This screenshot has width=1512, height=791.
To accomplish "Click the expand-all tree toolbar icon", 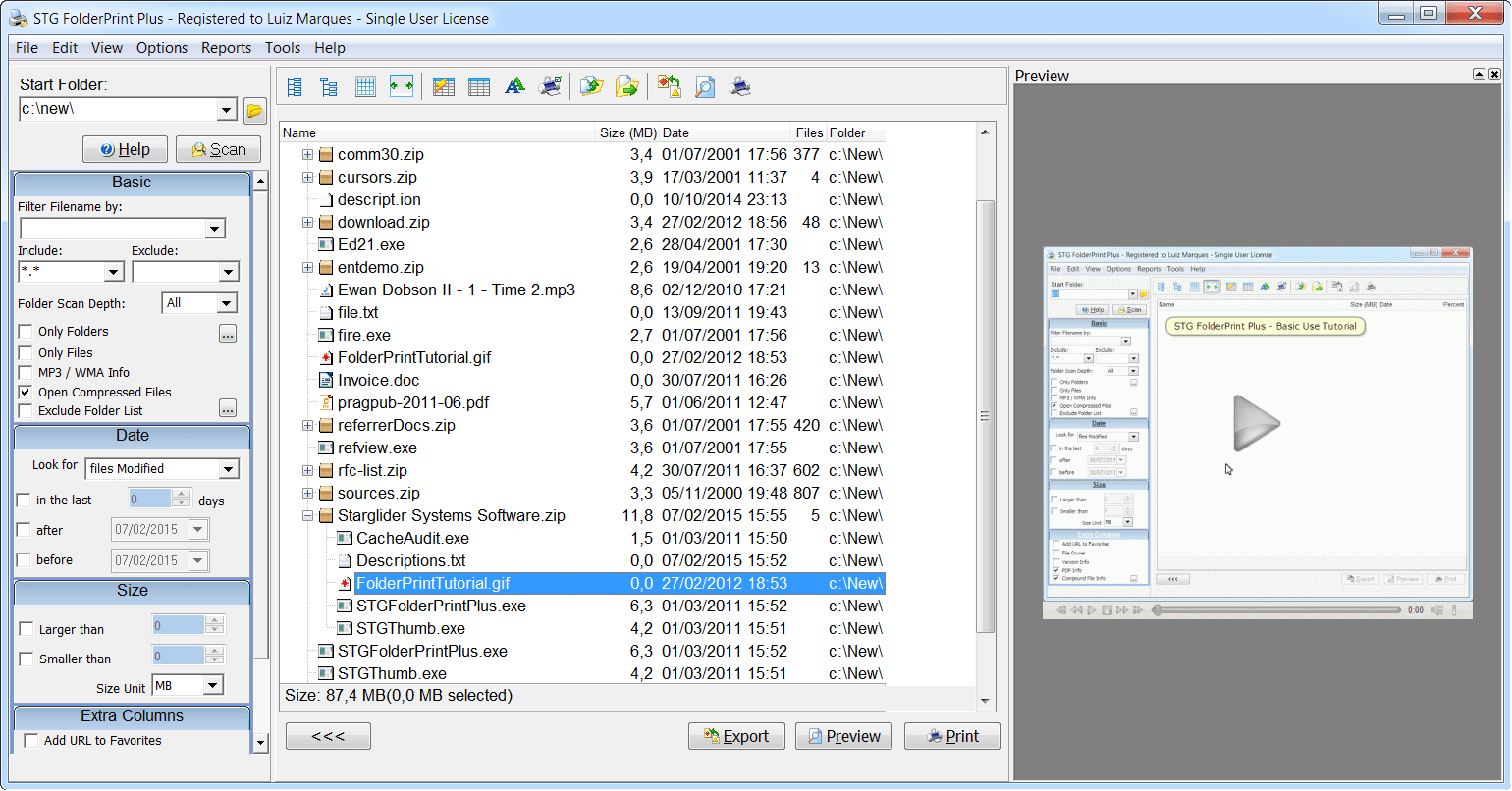I will (295, 87).
